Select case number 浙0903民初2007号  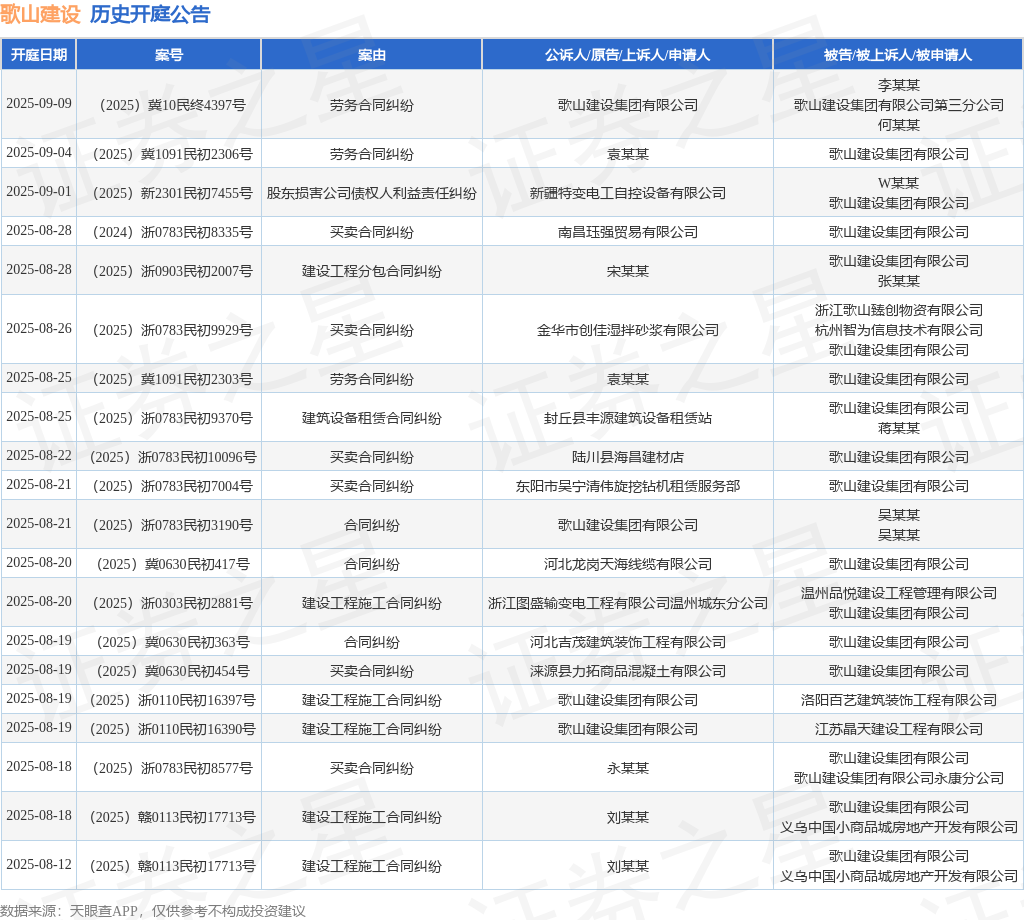(x=172, y=272)
